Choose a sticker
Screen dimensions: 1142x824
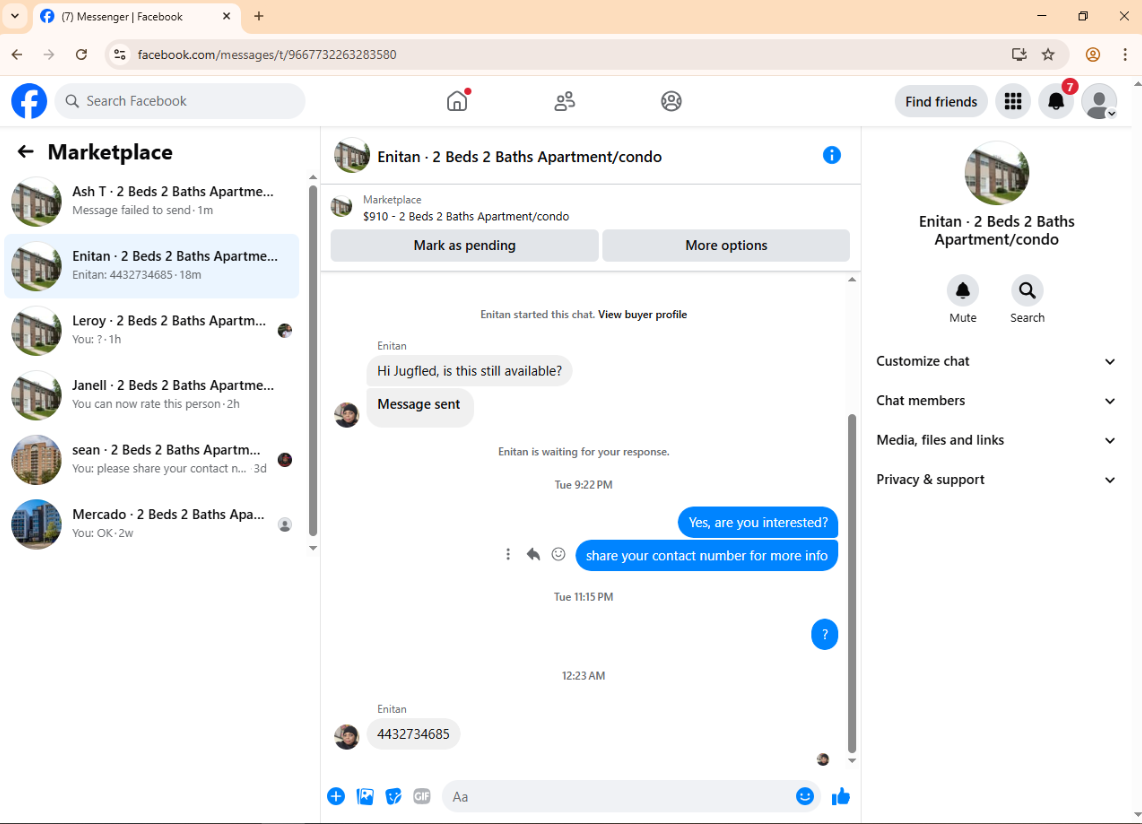point(393,796)
